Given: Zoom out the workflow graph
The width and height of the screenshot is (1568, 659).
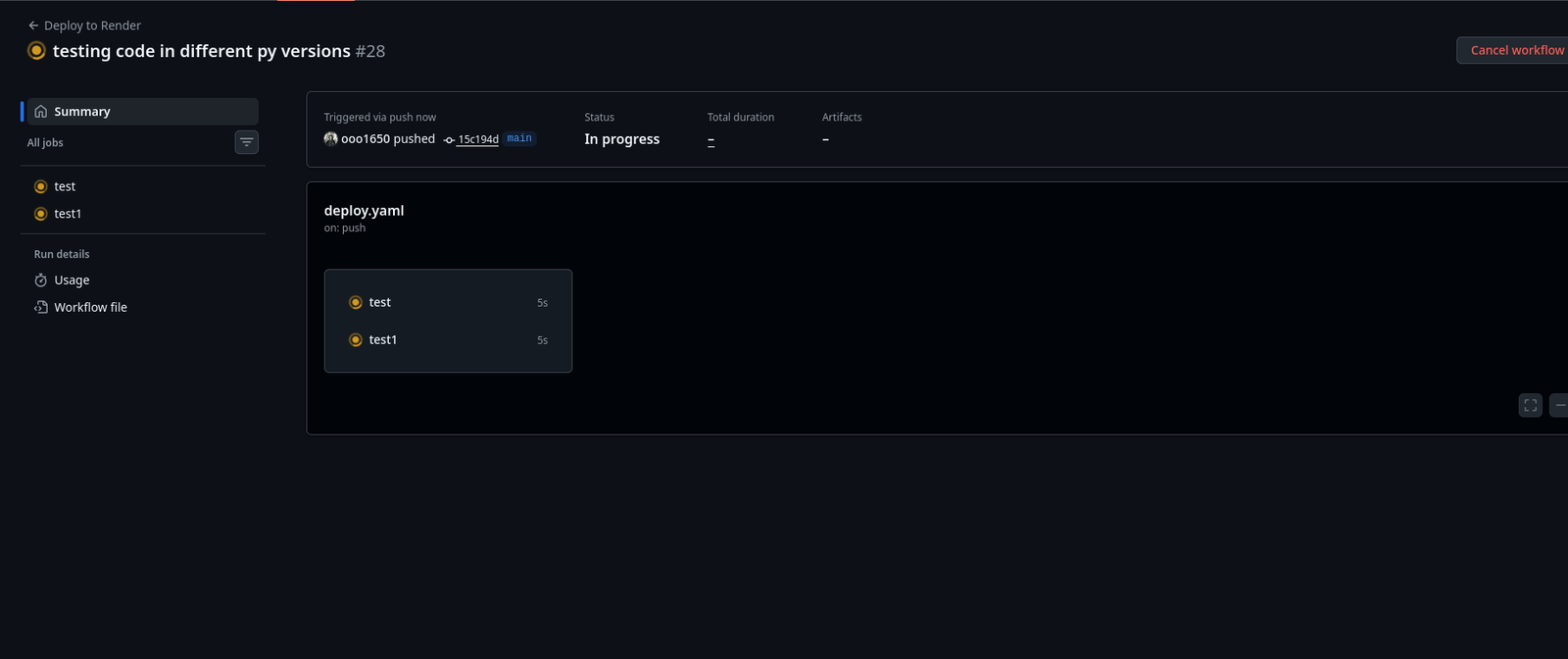Looking at the screenshot, I should 1559,405.
